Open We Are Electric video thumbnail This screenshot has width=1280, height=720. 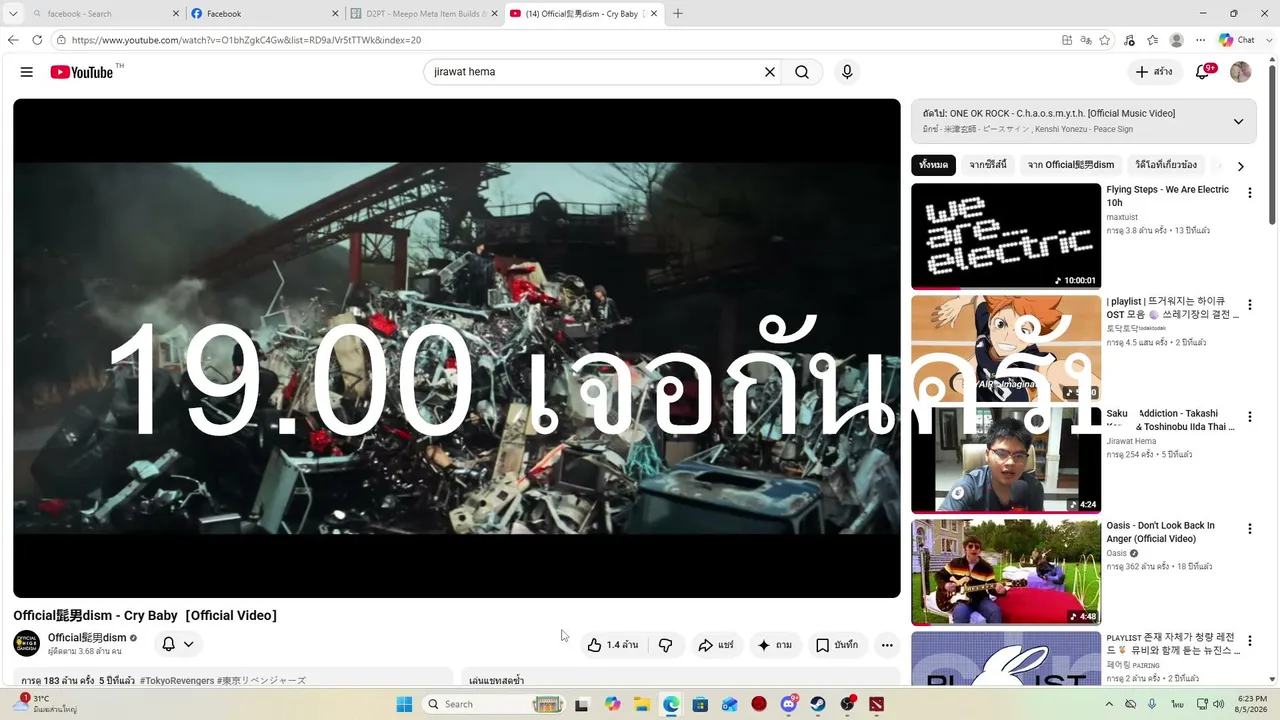pyautogui.click(x=1005, y=236)
